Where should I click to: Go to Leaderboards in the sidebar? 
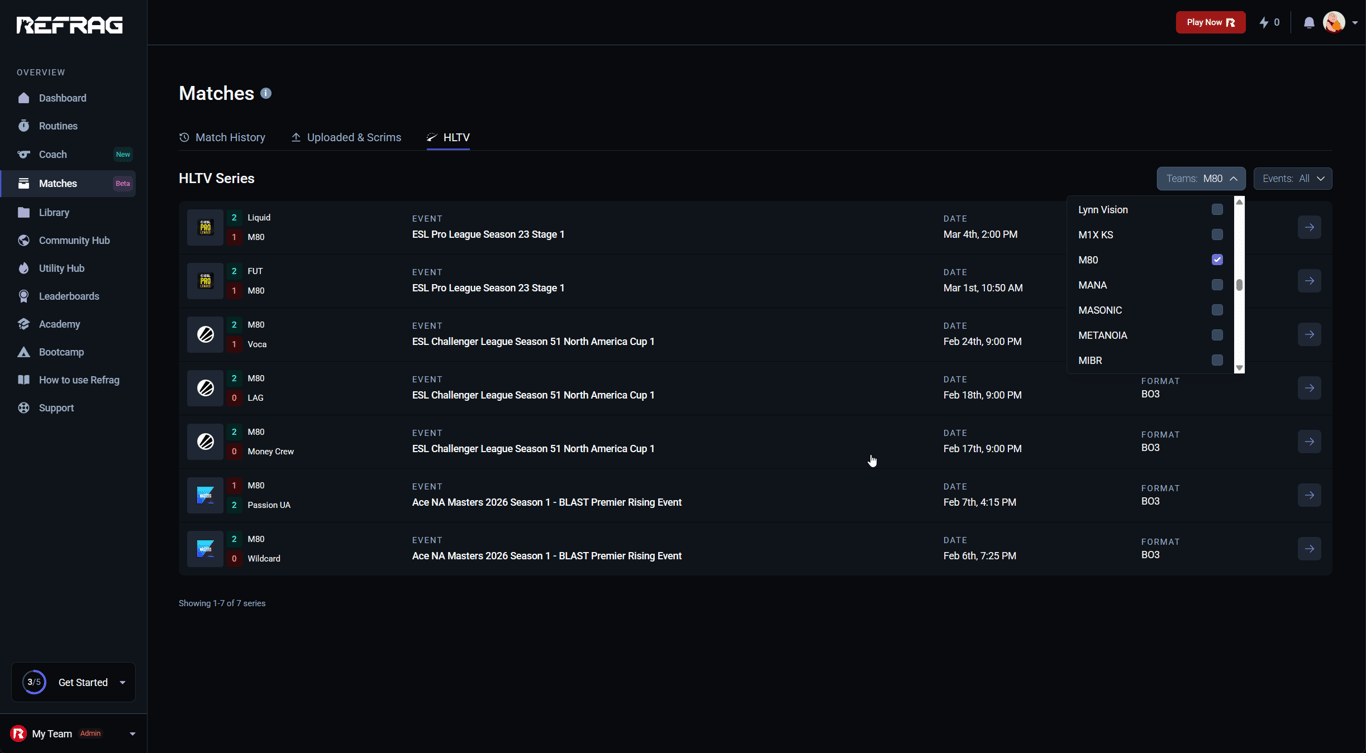click(68, 296)
